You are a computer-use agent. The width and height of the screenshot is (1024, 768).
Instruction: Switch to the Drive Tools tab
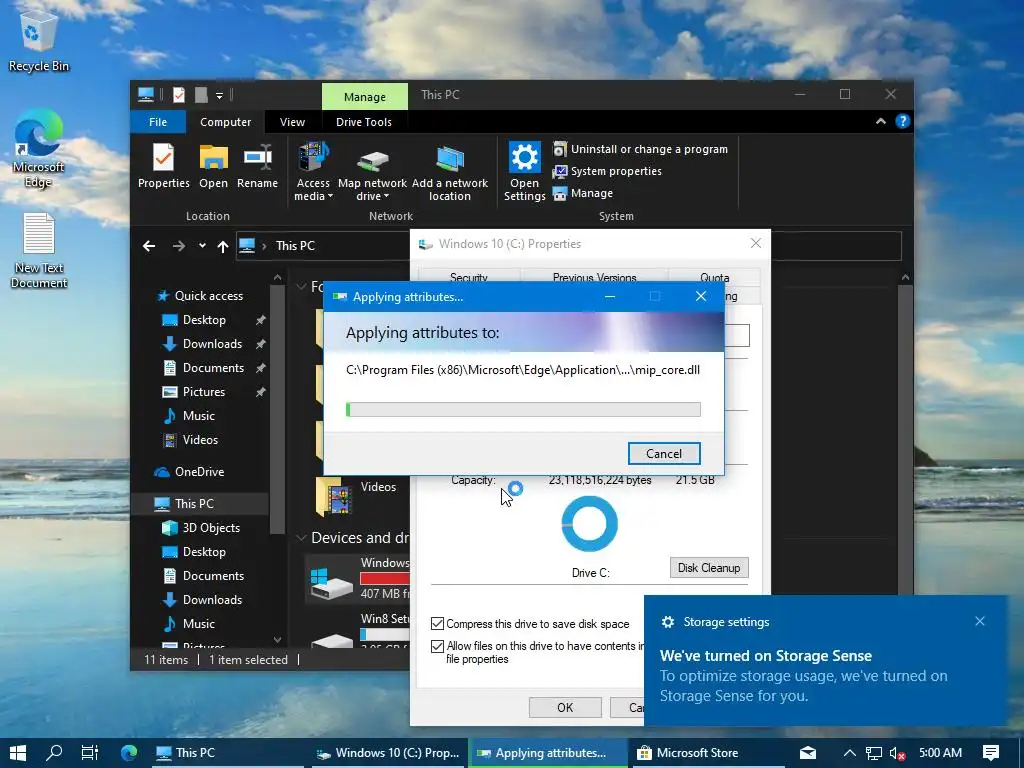[364, 122]
